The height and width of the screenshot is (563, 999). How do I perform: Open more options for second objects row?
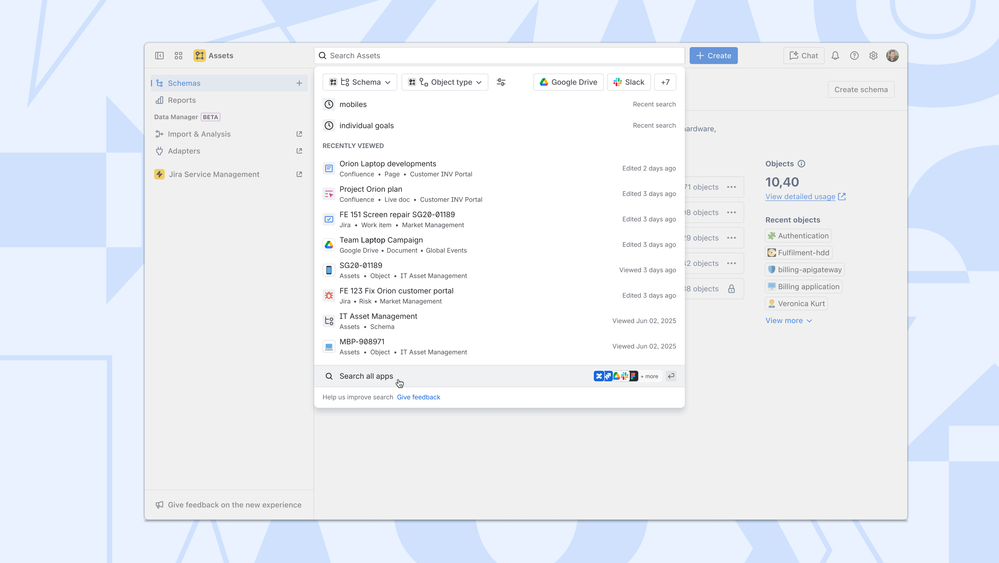(731, 212)
